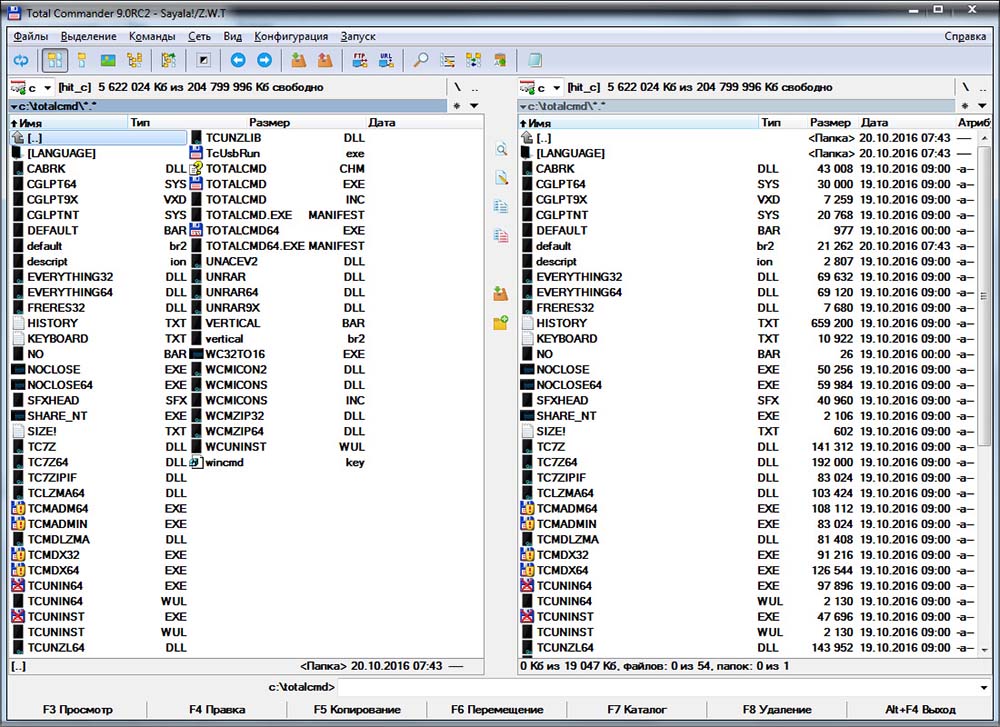This screenshot has width=1000, height=727.
Task: Click the FTP connect toolbar icon
Action: coord(360,61)
